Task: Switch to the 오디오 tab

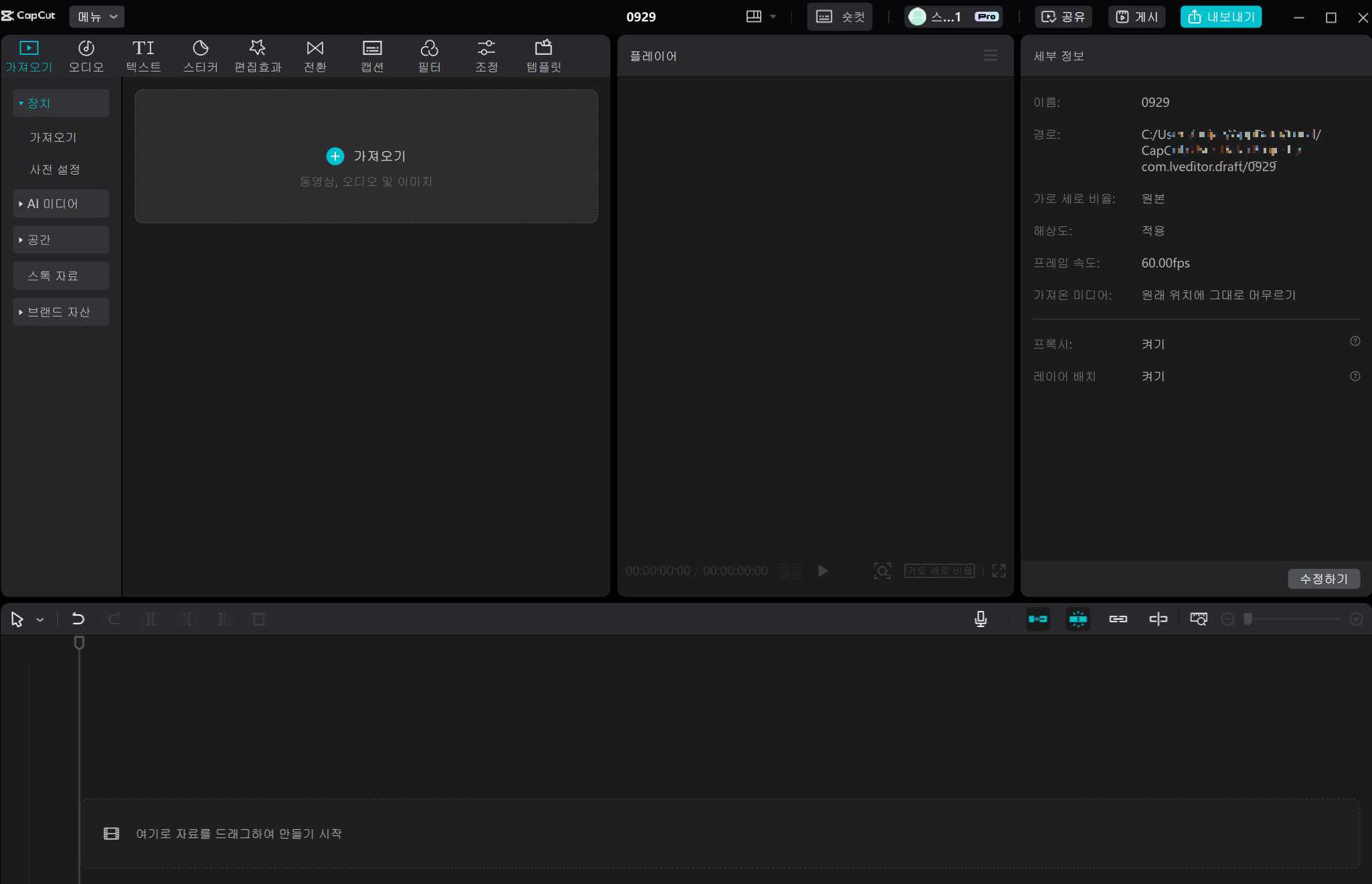Action: click(86, 56)
